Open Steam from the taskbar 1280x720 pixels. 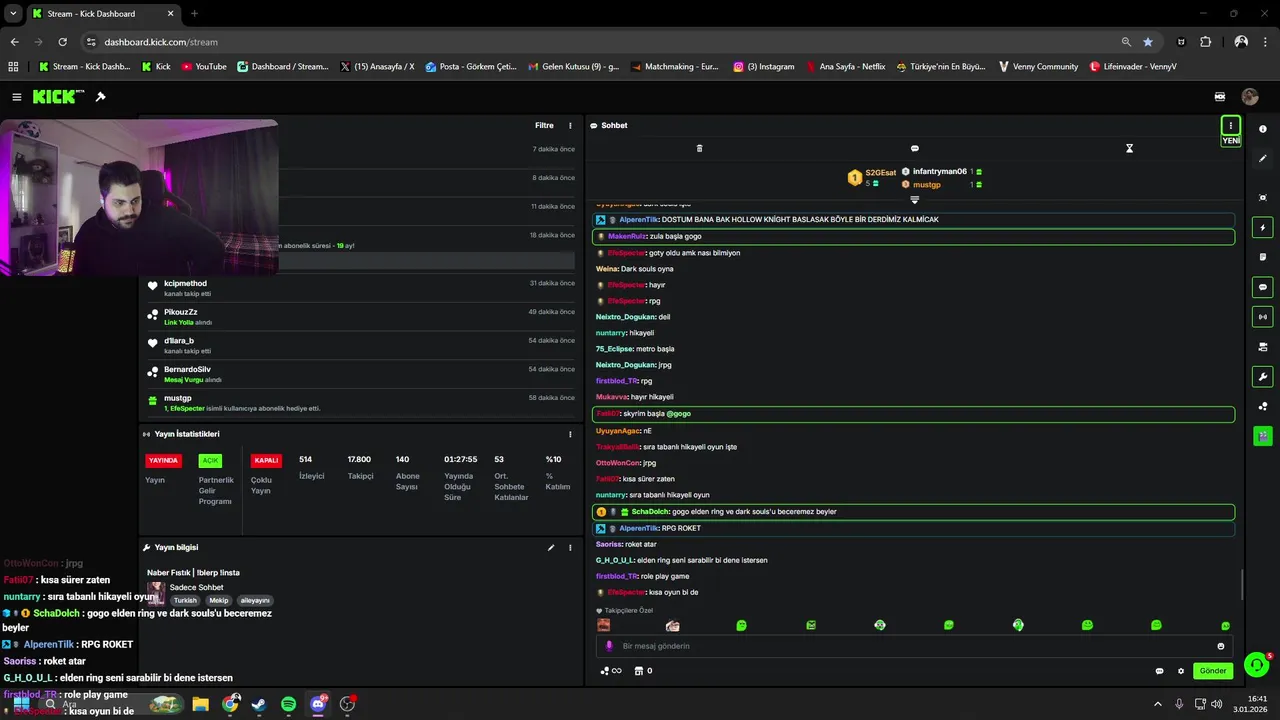259,704
